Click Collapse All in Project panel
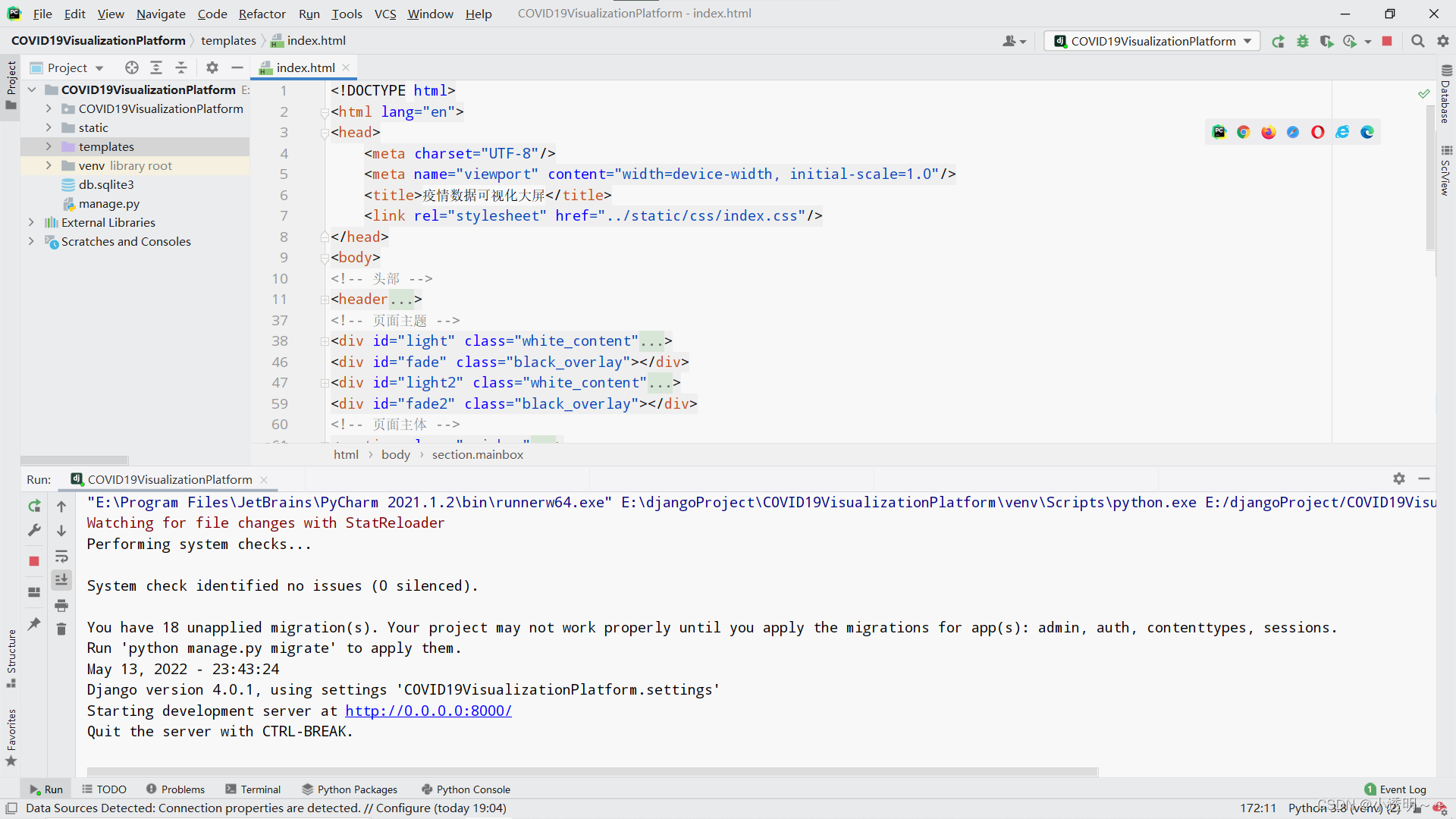The height and width of the screenshot is (819, 1456). click(x=181, y=67)
